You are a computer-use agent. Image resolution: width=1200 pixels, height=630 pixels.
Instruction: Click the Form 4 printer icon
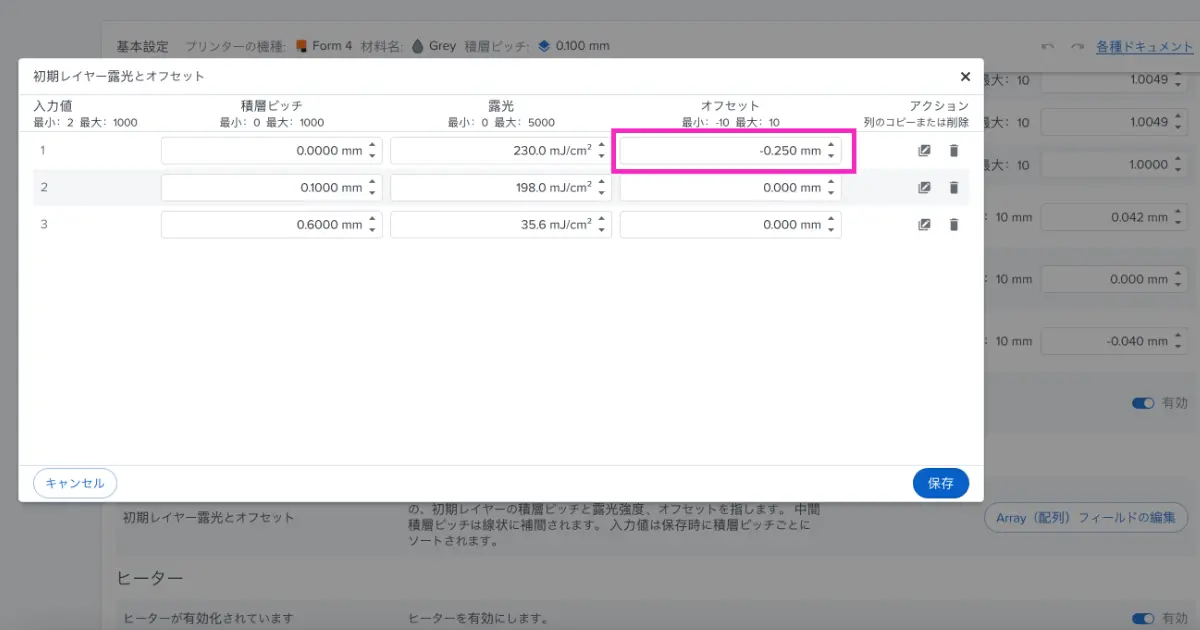pos(301,46)
